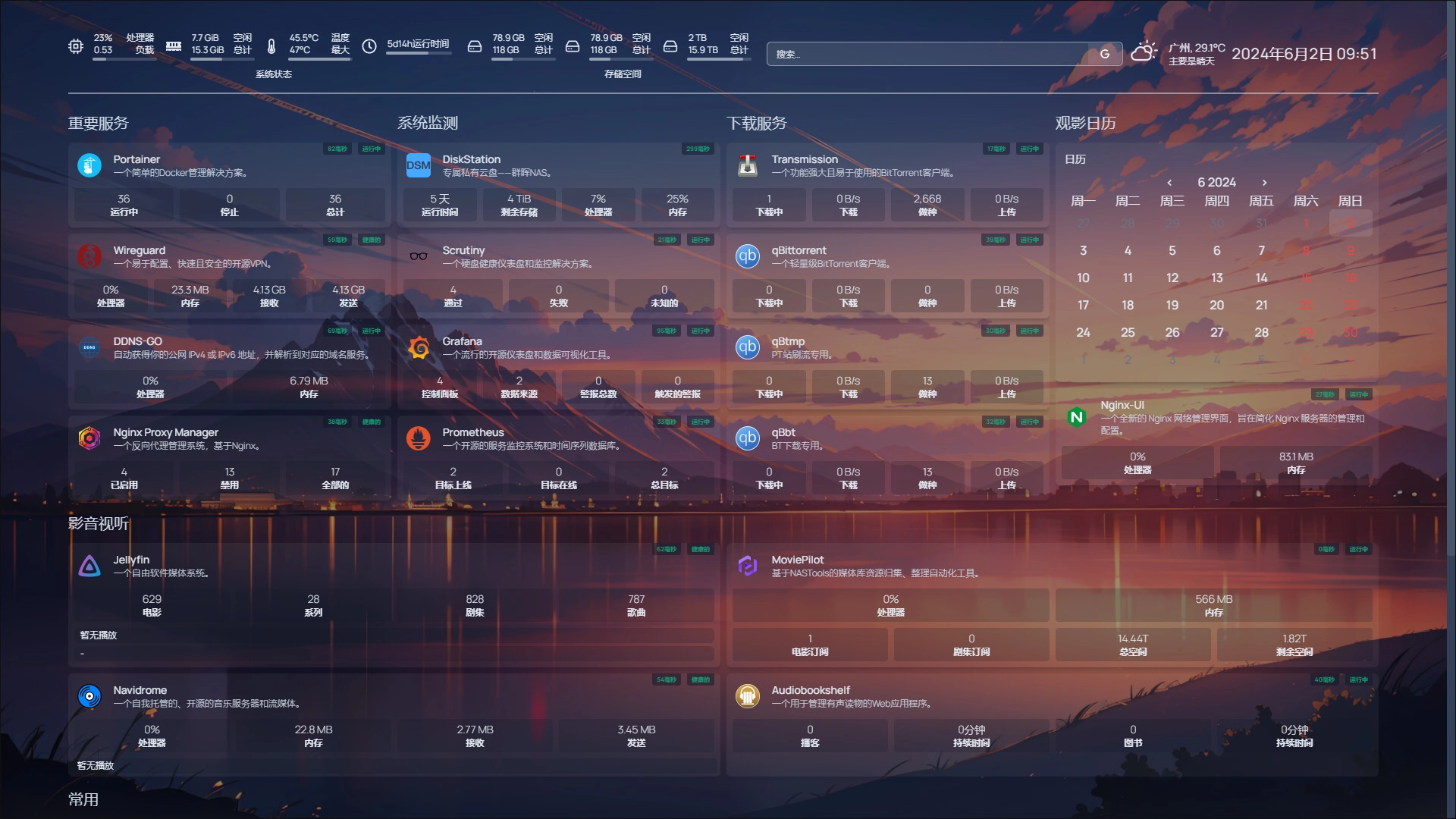Viewport: 1456px width, 819px height.
Task: Click Nginx-UI's 运行中 status badge
Action: 1359,394
